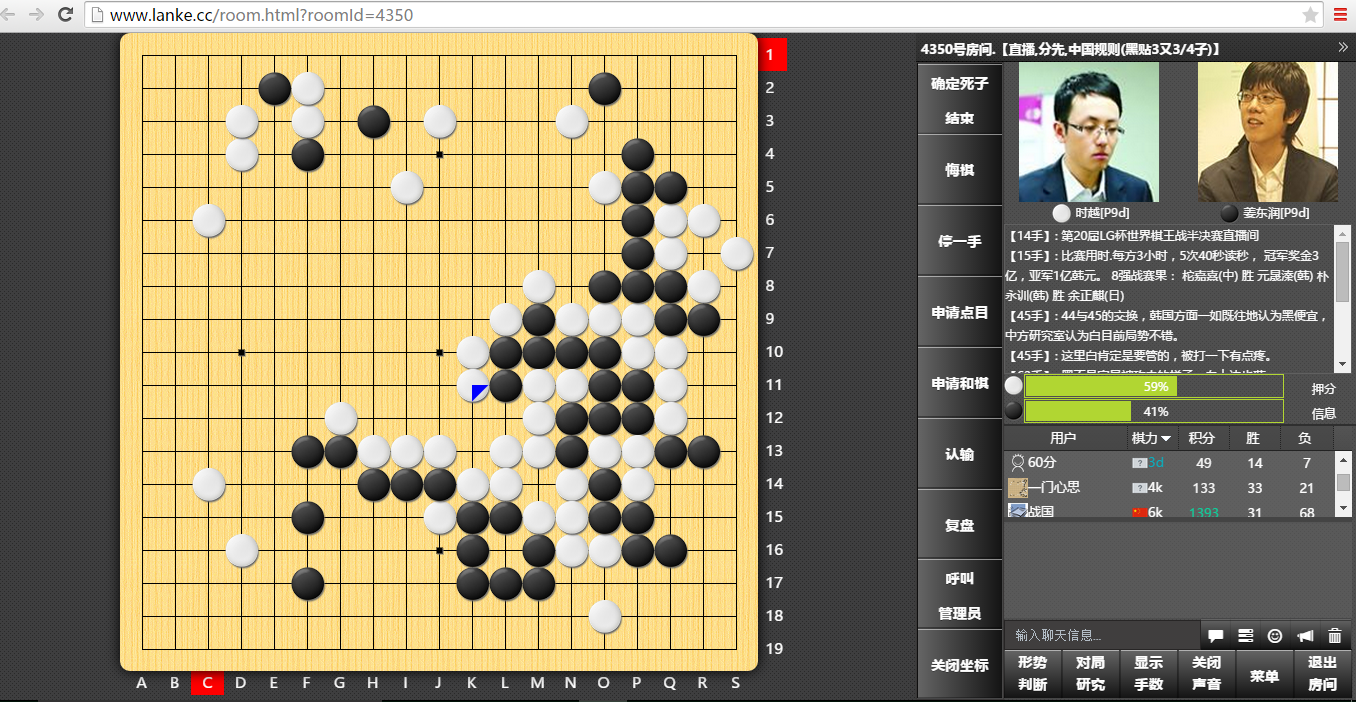The image size is (1356, 702).
Task: Click the chat speech-bubble icon
Action: click(1216, 636)
